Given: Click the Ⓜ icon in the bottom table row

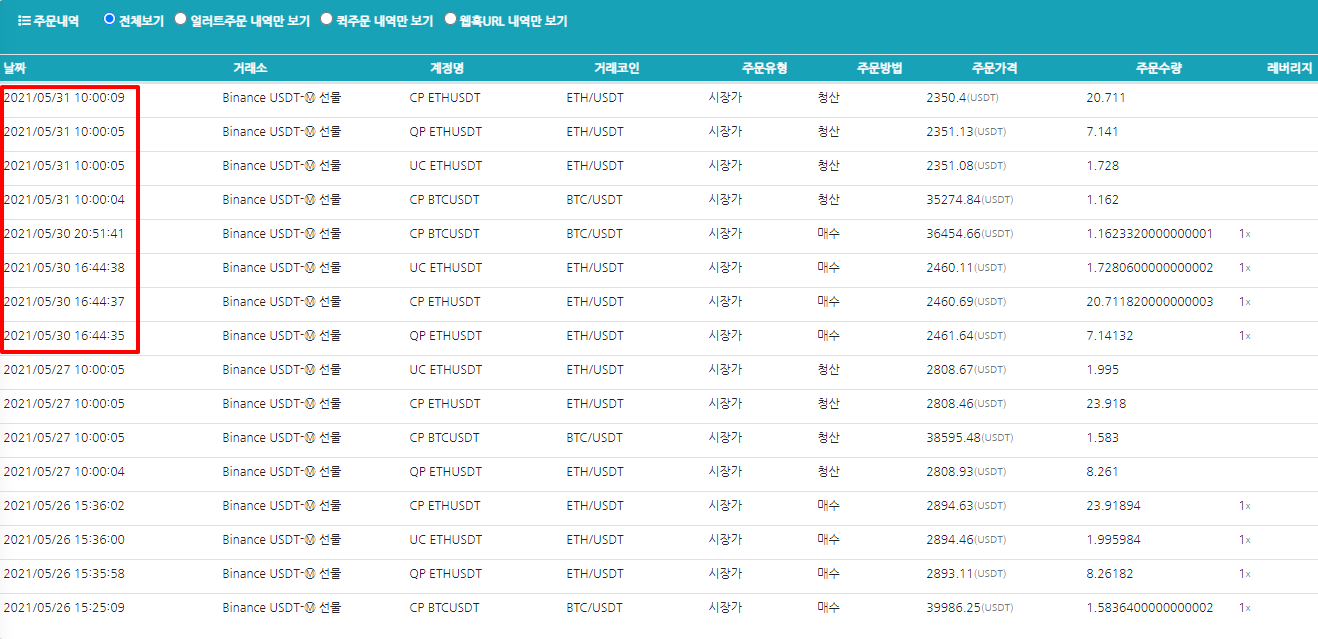Looking at the screenshot, I should coord(311,607).
